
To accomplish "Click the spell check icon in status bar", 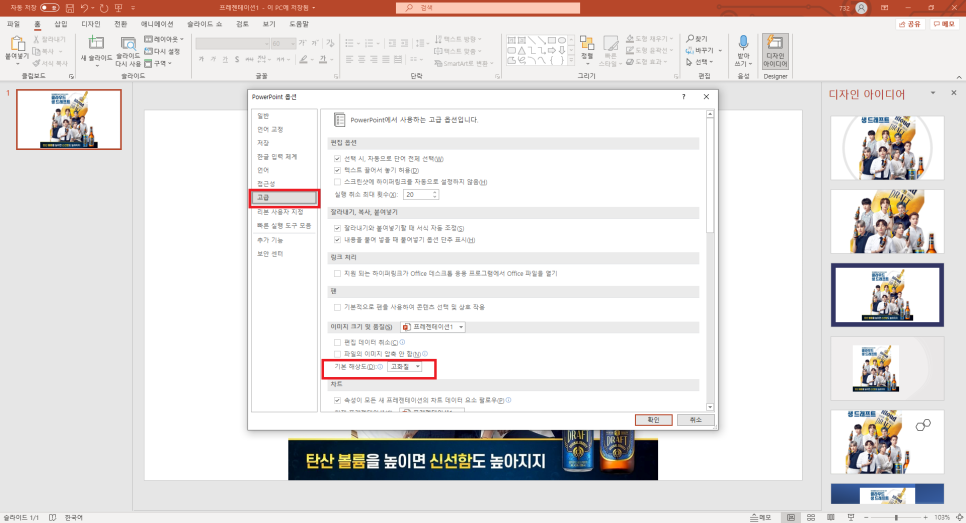I will (x=52, y=517).
